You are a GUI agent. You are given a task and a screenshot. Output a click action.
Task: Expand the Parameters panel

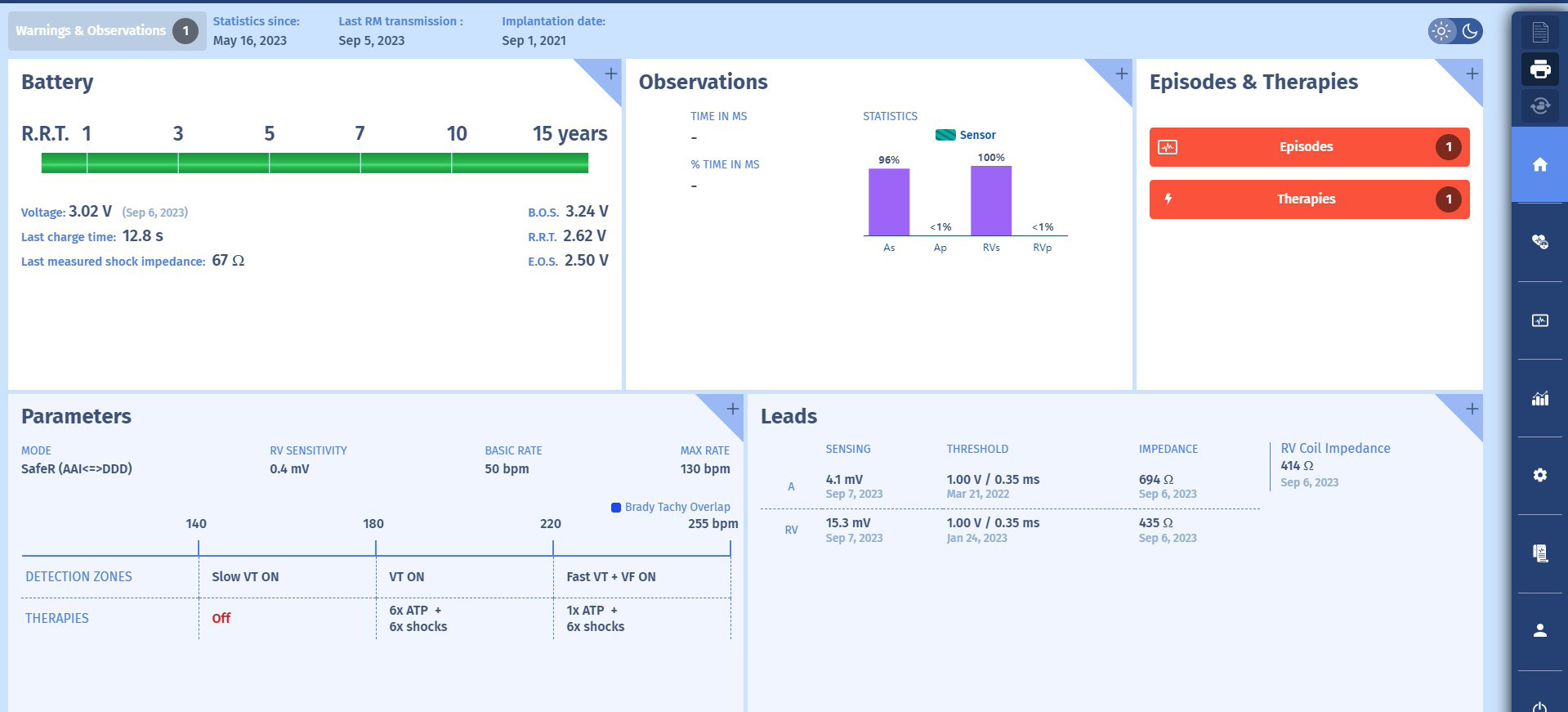pyautogui.click(x=732, y=409)
